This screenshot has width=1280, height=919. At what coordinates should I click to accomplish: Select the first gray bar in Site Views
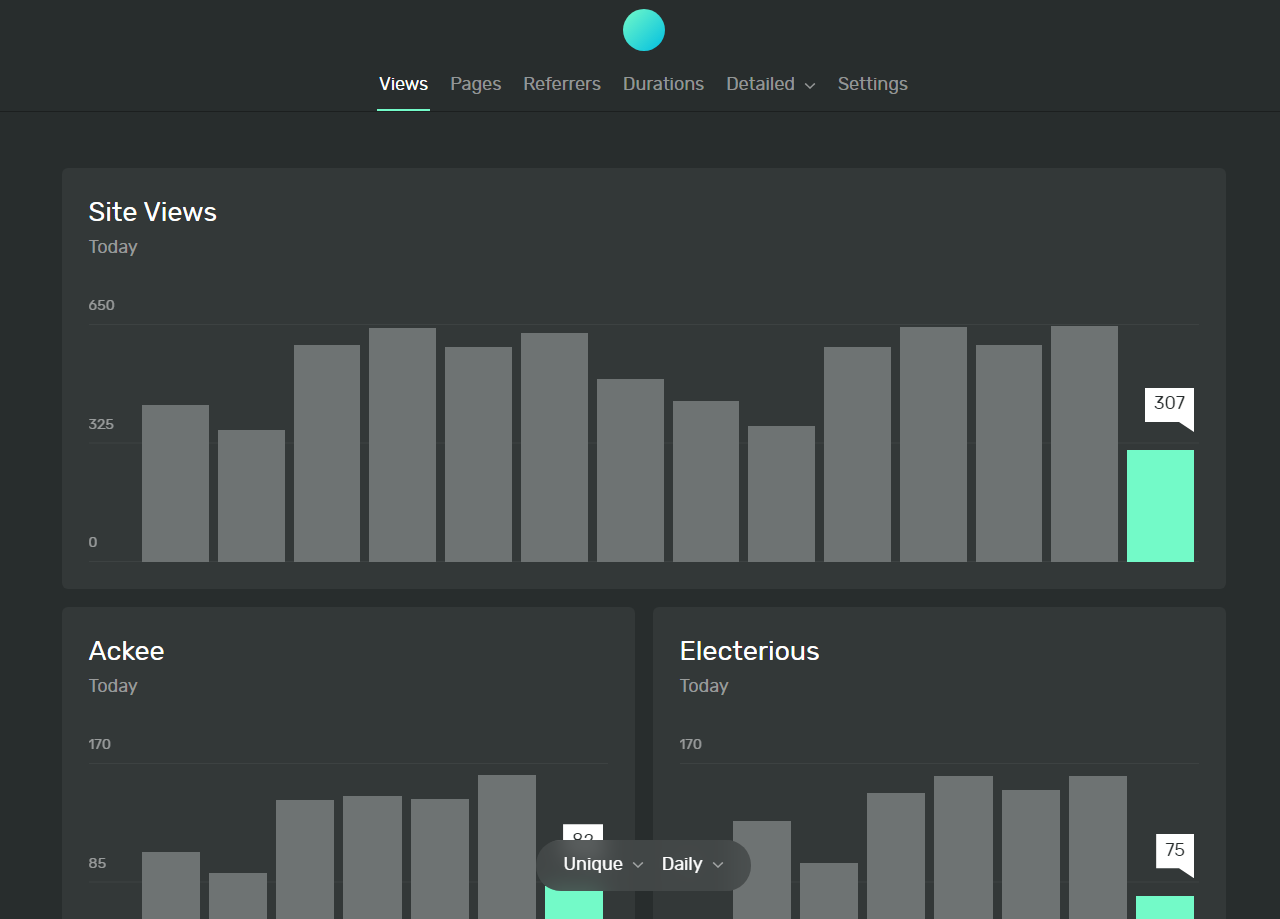(175, 483)
